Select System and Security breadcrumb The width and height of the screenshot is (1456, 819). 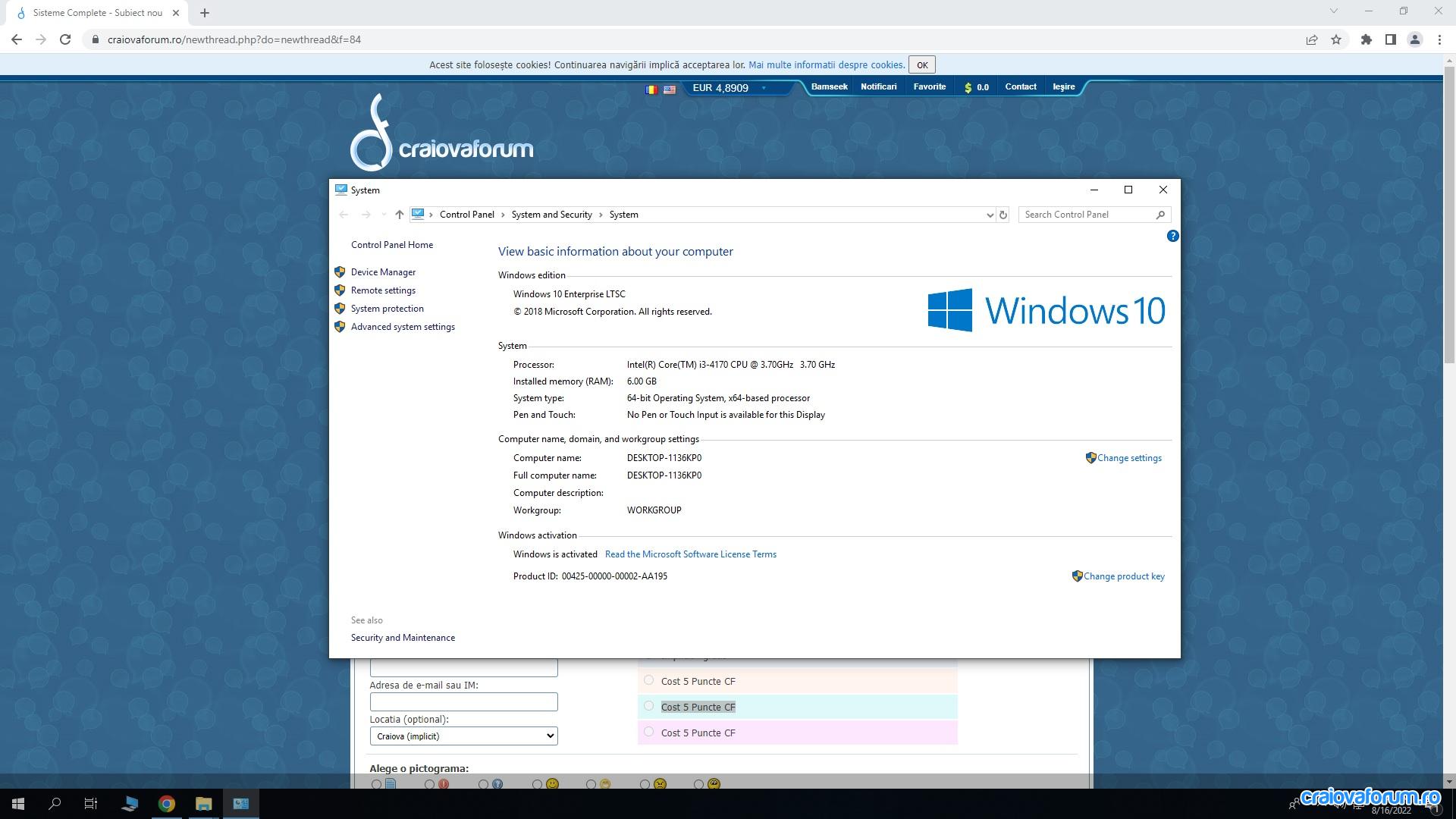coord(551,215)
